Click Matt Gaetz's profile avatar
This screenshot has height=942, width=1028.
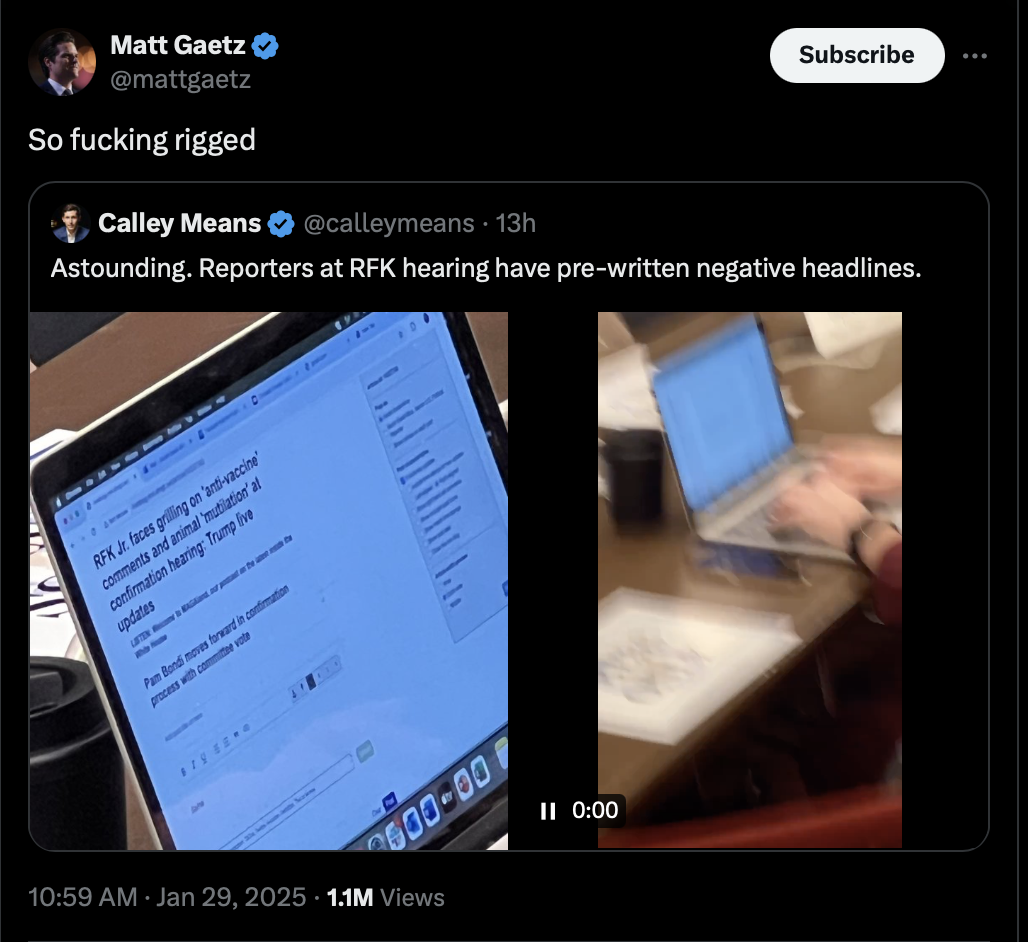(62, 62)
